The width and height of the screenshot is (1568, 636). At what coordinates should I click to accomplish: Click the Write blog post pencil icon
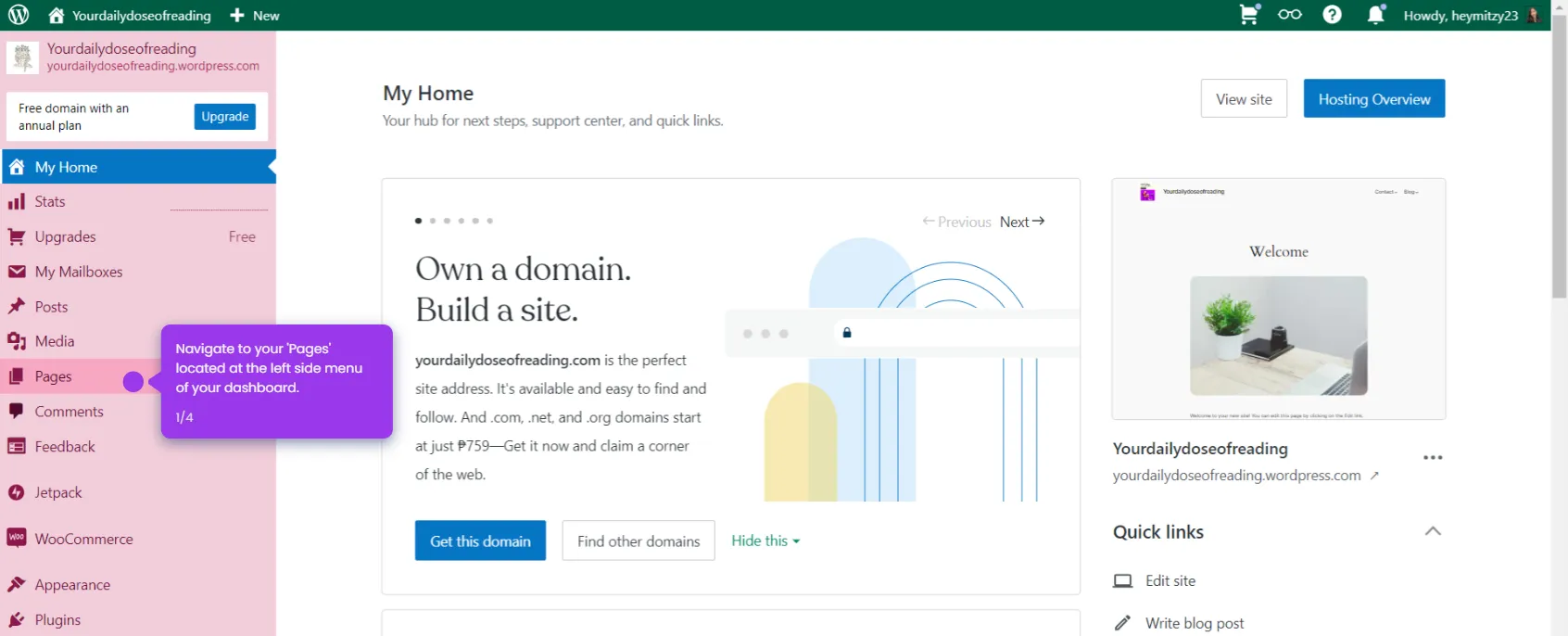coord(1122,623)
